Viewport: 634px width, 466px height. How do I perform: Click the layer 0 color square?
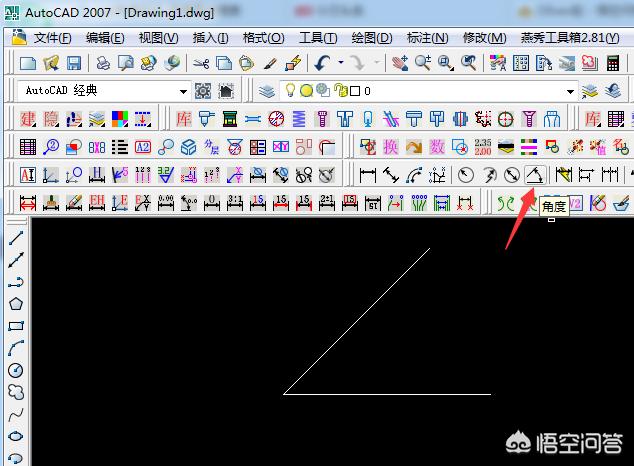355,91
